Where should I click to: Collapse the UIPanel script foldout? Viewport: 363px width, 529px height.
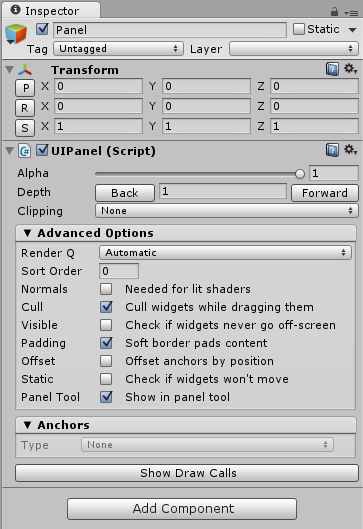point(9,151)
